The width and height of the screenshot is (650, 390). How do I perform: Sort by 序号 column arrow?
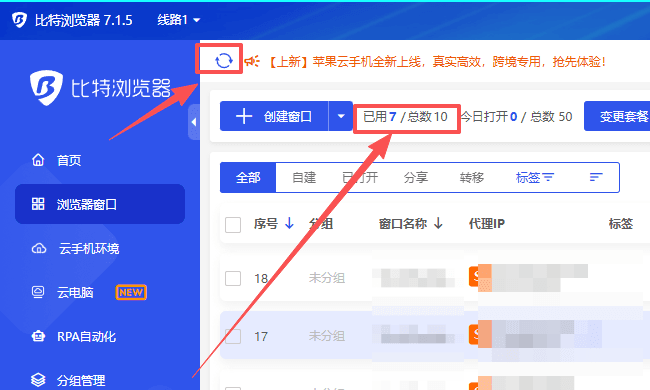click(289, 224)
